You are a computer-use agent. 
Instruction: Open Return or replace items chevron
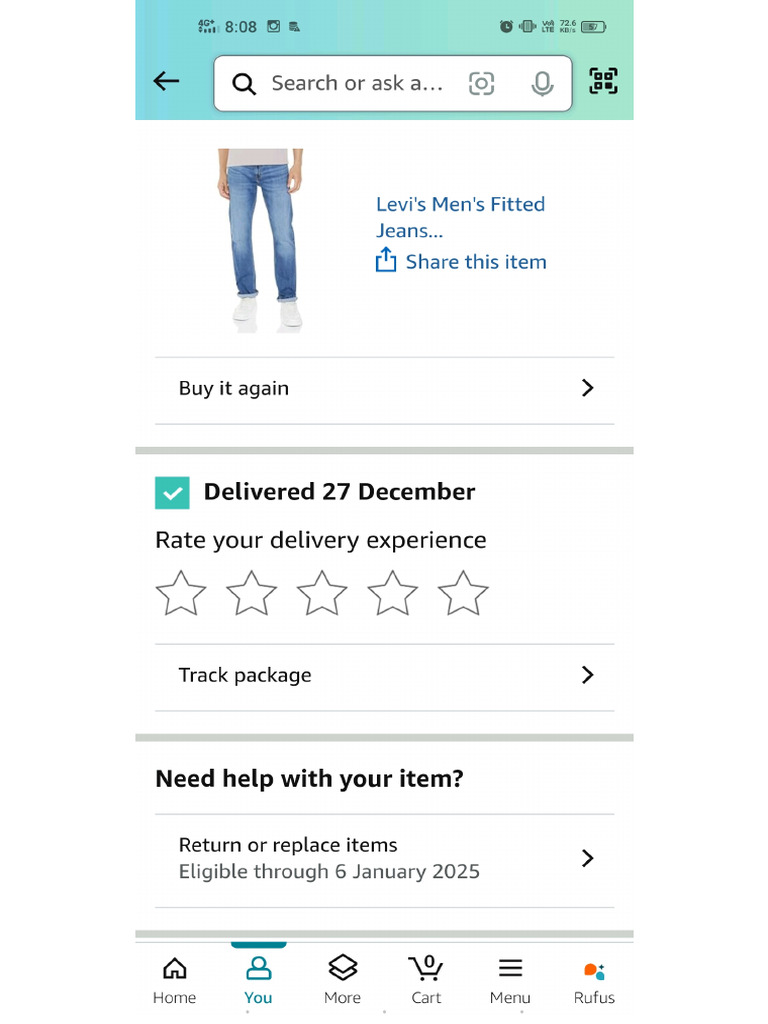(587, 858)
